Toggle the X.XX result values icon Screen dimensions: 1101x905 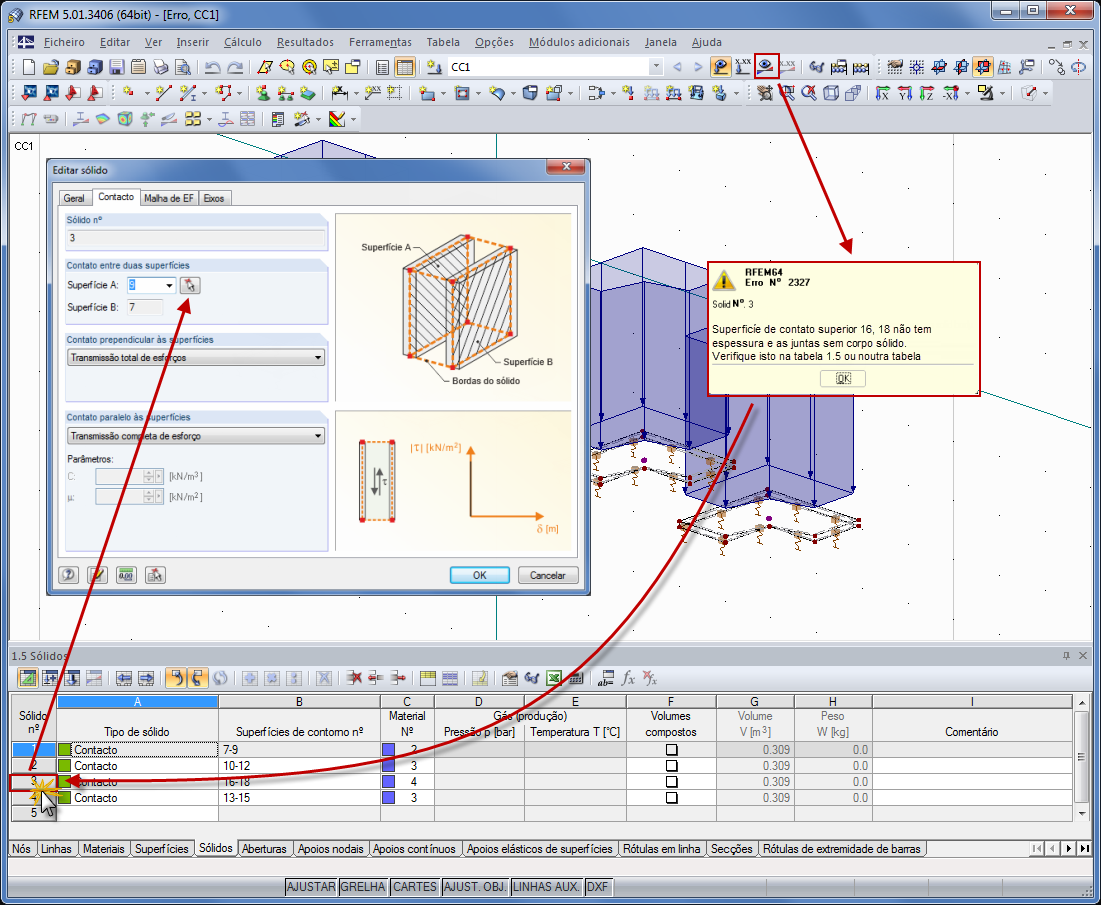pos(787,67)
